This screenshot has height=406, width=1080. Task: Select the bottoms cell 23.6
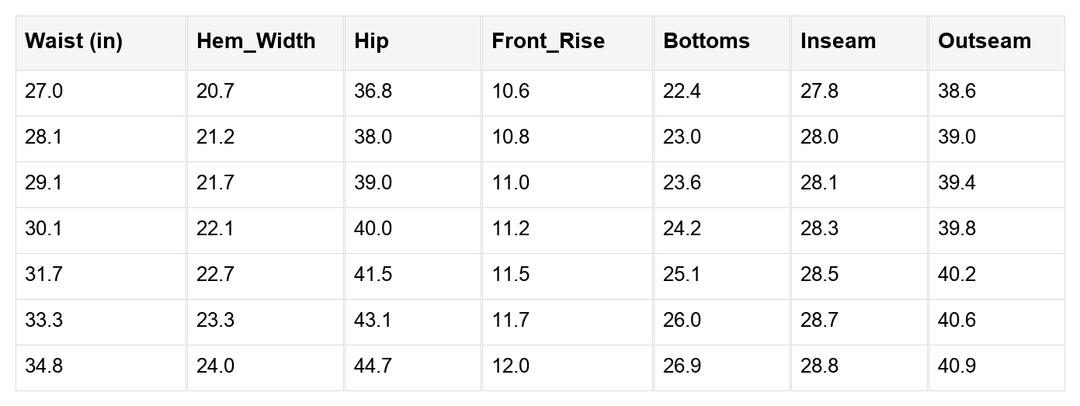pyautogui.click(x=721, y=185)
